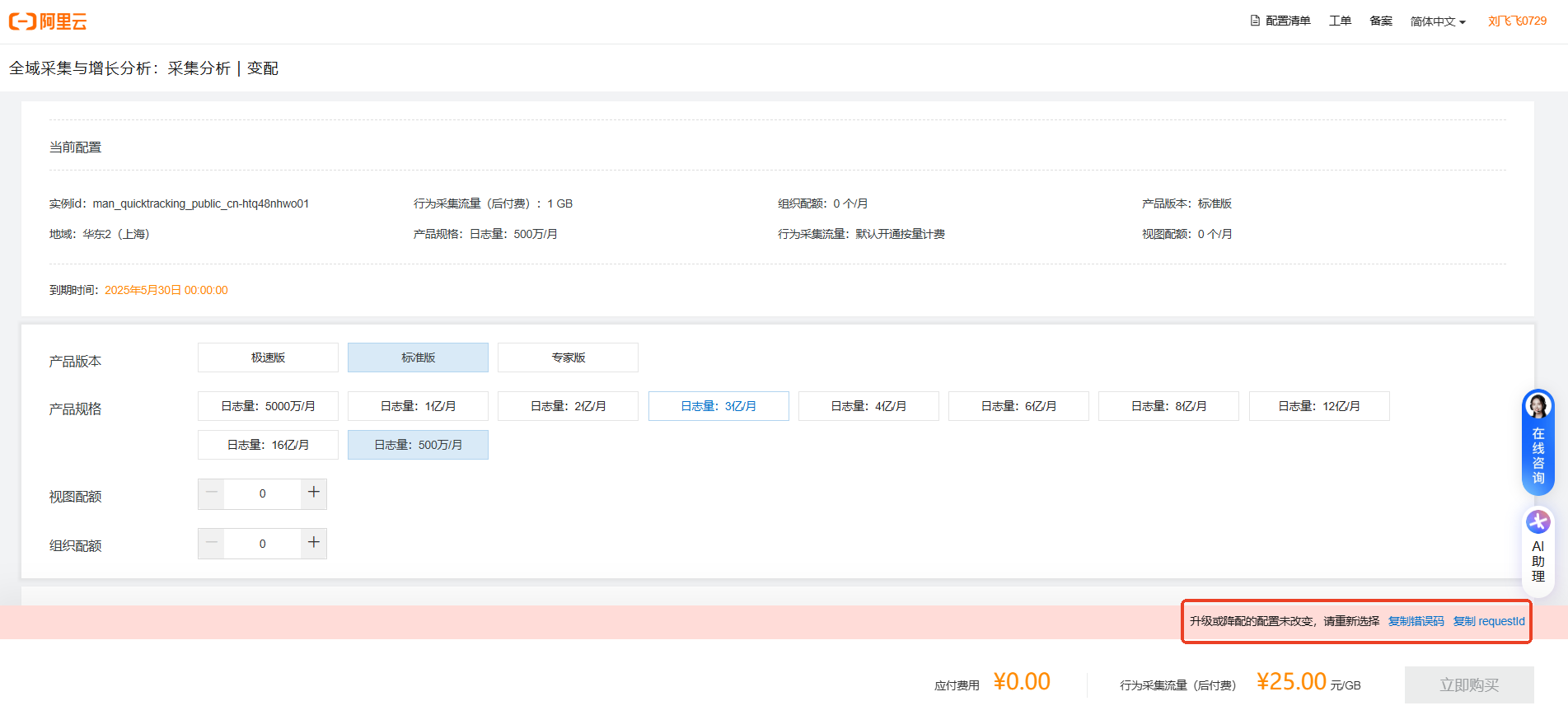Choose spec 日志量: 16亿/月
Screen dimensions: 1568x715
point(268,445)
